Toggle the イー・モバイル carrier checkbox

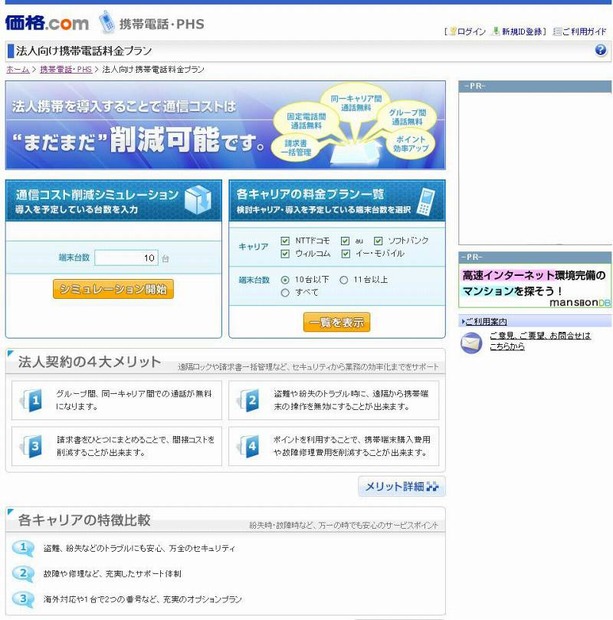(346, 253)
